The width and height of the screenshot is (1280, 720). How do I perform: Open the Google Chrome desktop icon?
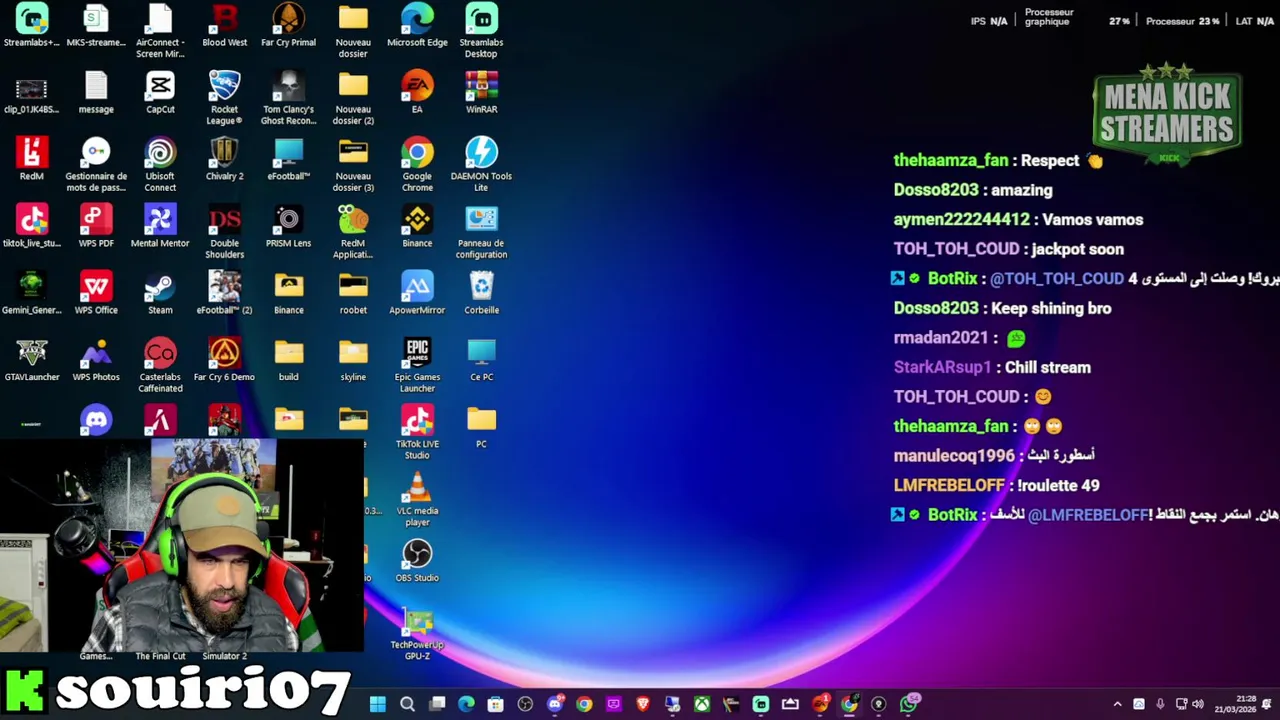tap(417, 165)
